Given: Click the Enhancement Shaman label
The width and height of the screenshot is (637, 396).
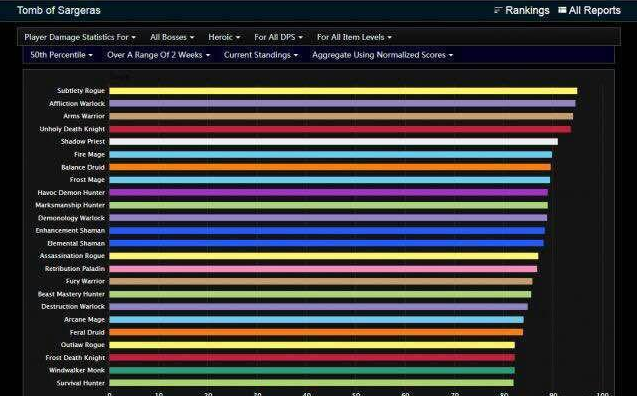Looking at the screenshot, I should point(70,231).
